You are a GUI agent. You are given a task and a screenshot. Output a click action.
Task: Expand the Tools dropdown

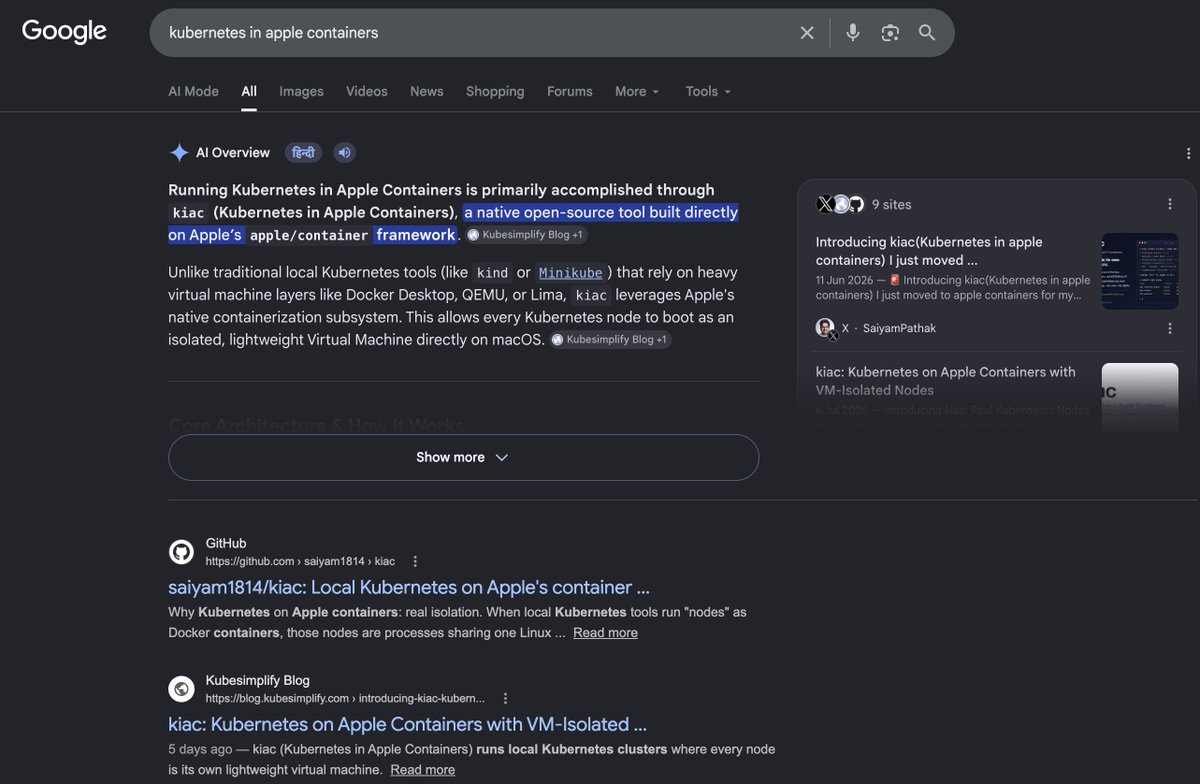(x=708, y=91)
